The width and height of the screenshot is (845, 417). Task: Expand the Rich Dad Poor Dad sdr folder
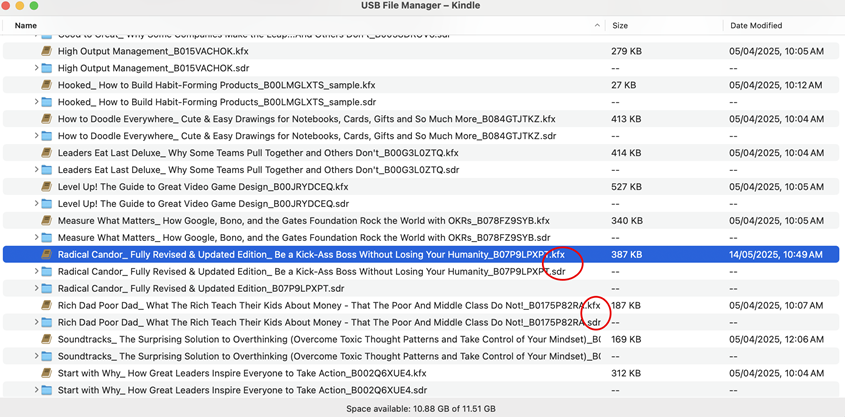36,322
